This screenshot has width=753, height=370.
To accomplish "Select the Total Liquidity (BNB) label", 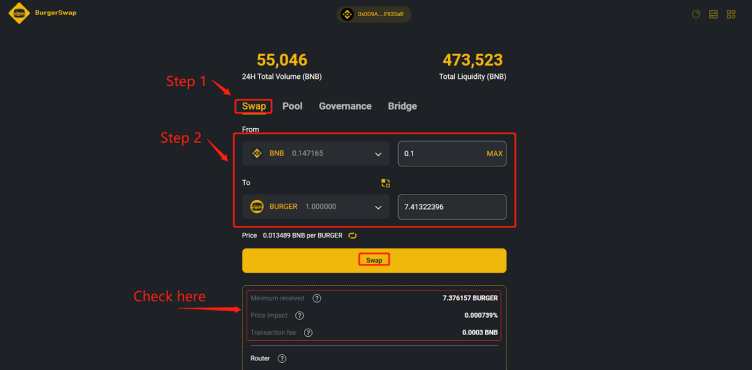I will 473,77.
